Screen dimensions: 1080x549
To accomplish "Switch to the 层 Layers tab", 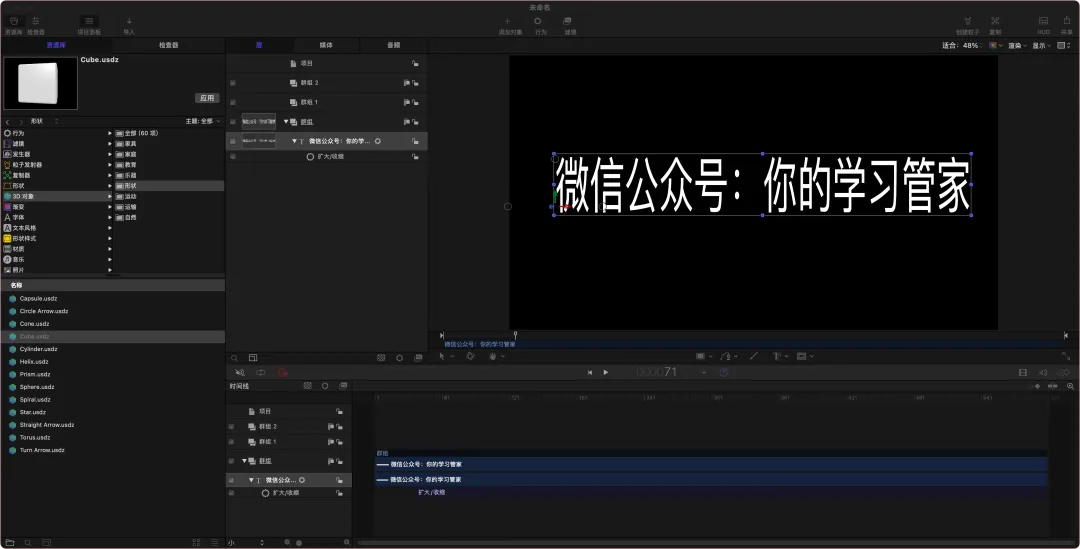I will click(x=259, y=45).
